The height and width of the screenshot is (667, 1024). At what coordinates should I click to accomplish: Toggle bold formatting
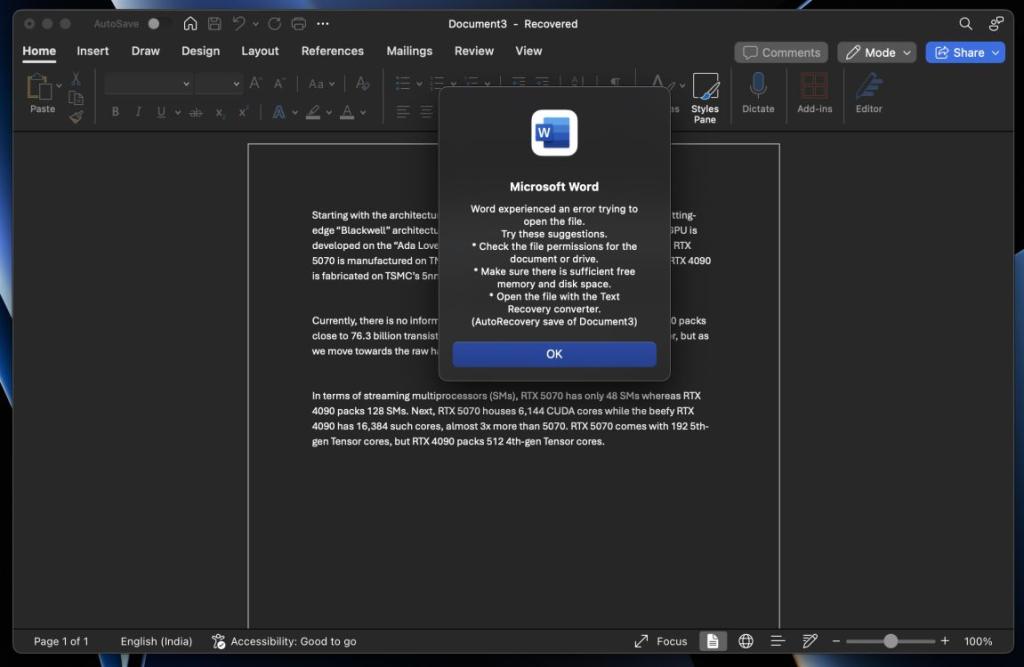[x=114, y=112]
